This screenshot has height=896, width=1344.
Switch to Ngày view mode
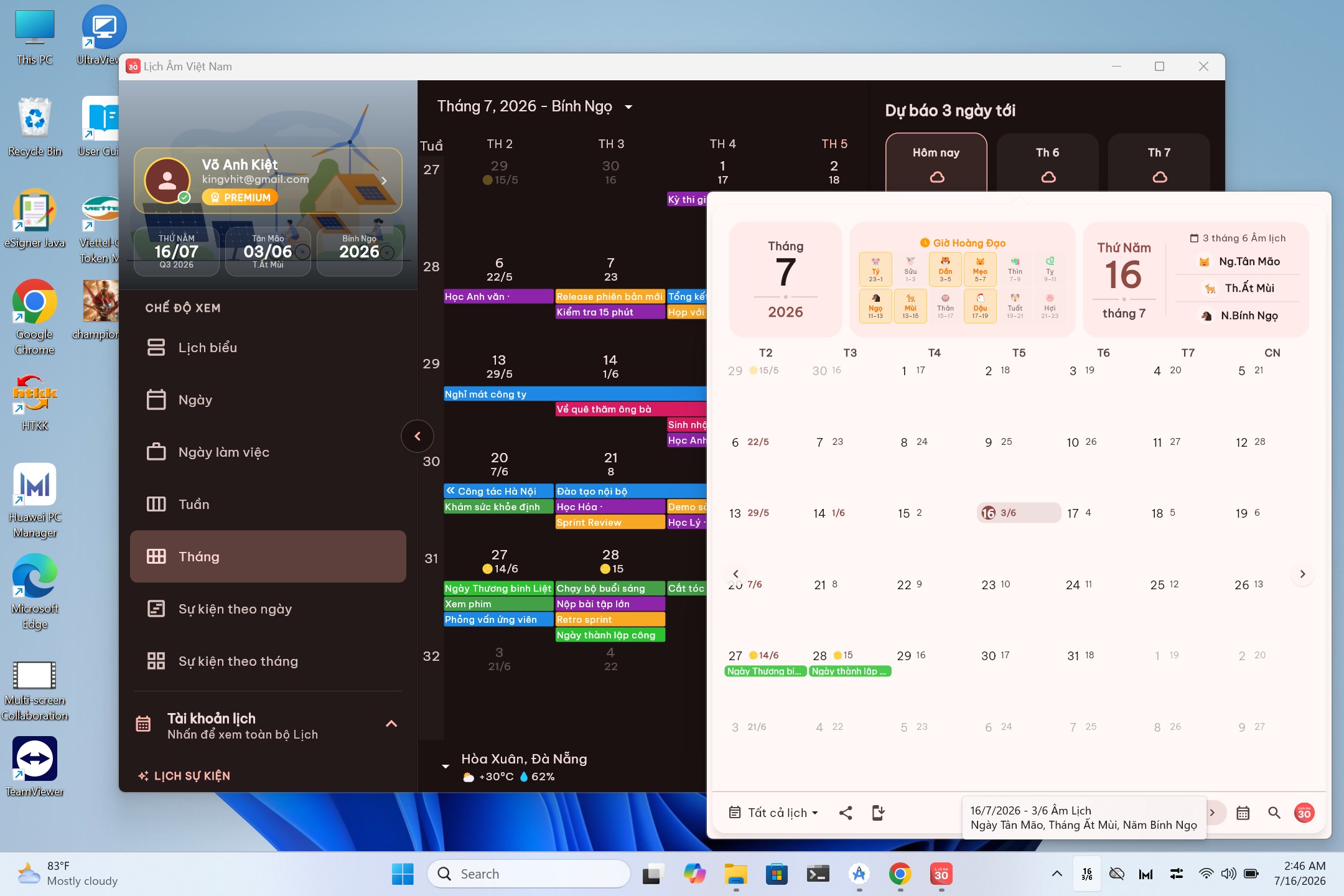pos(268,399)
